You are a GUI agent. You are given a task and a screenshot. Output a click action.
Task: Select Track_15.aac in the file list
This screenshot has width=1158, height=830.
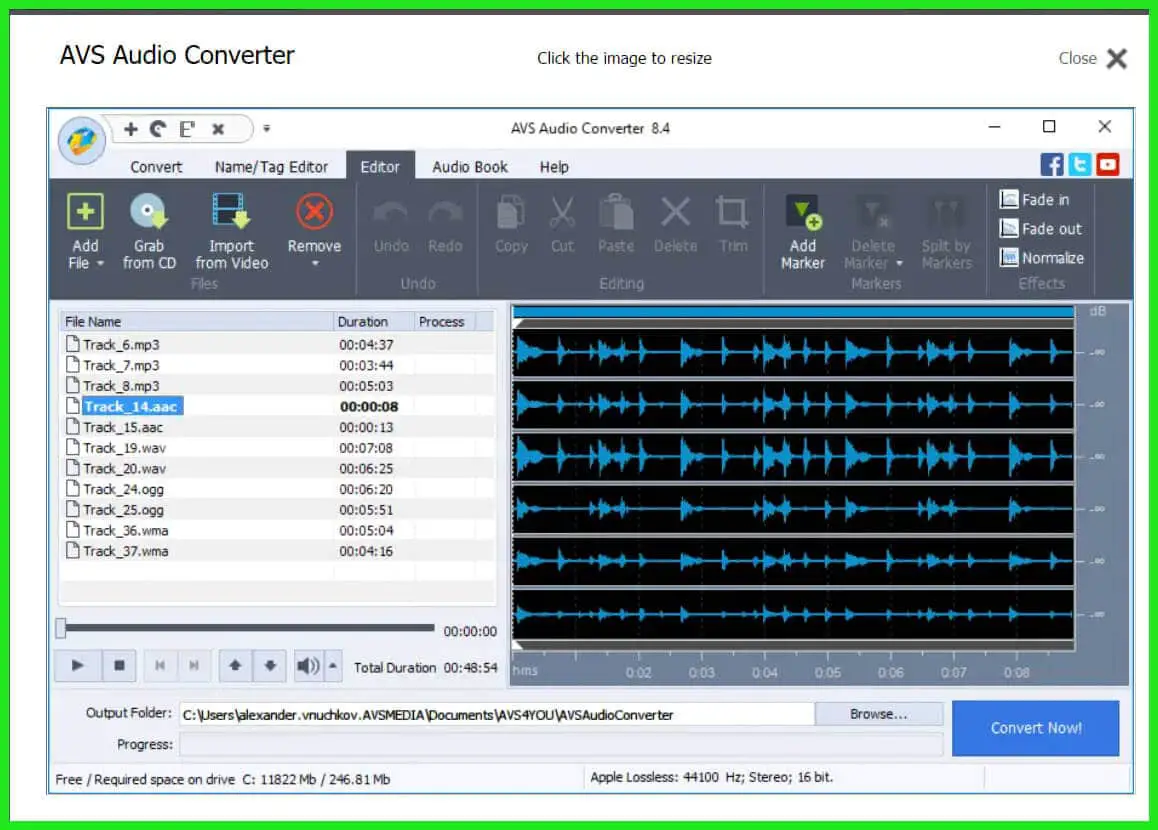pos(277,427)
